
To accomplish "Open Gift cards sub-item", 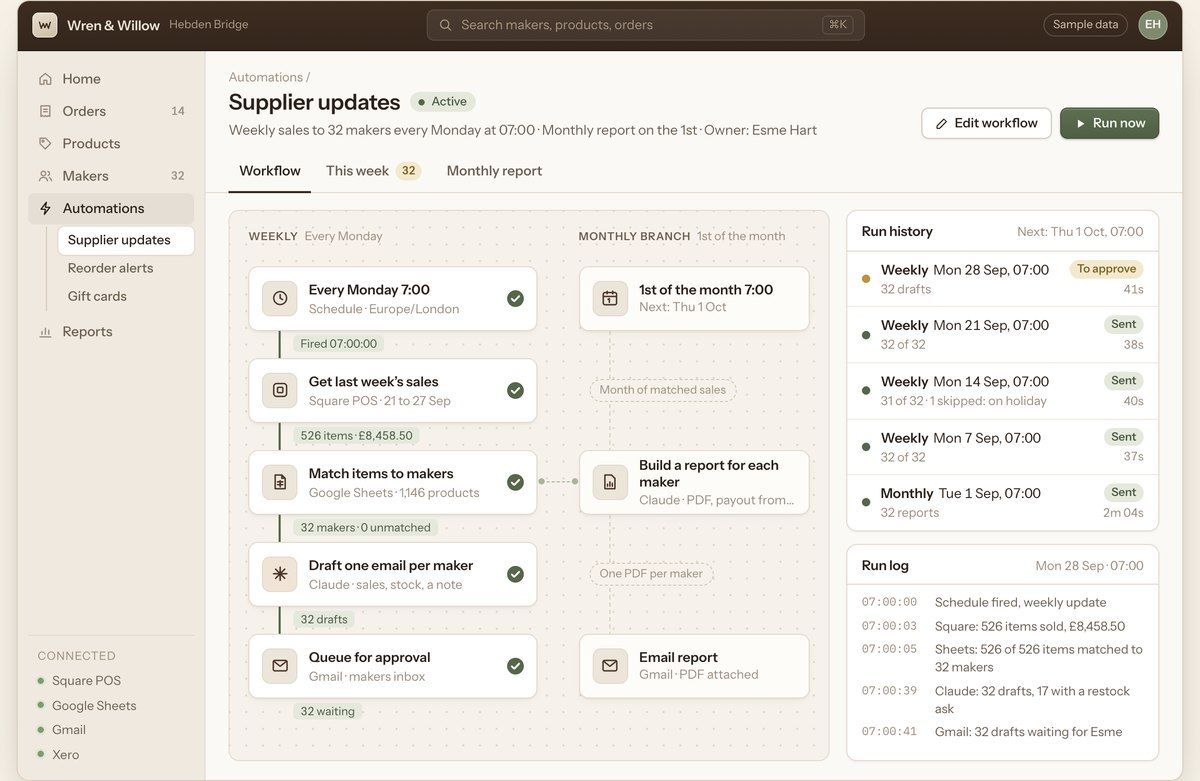I will [x=126, y=296].
